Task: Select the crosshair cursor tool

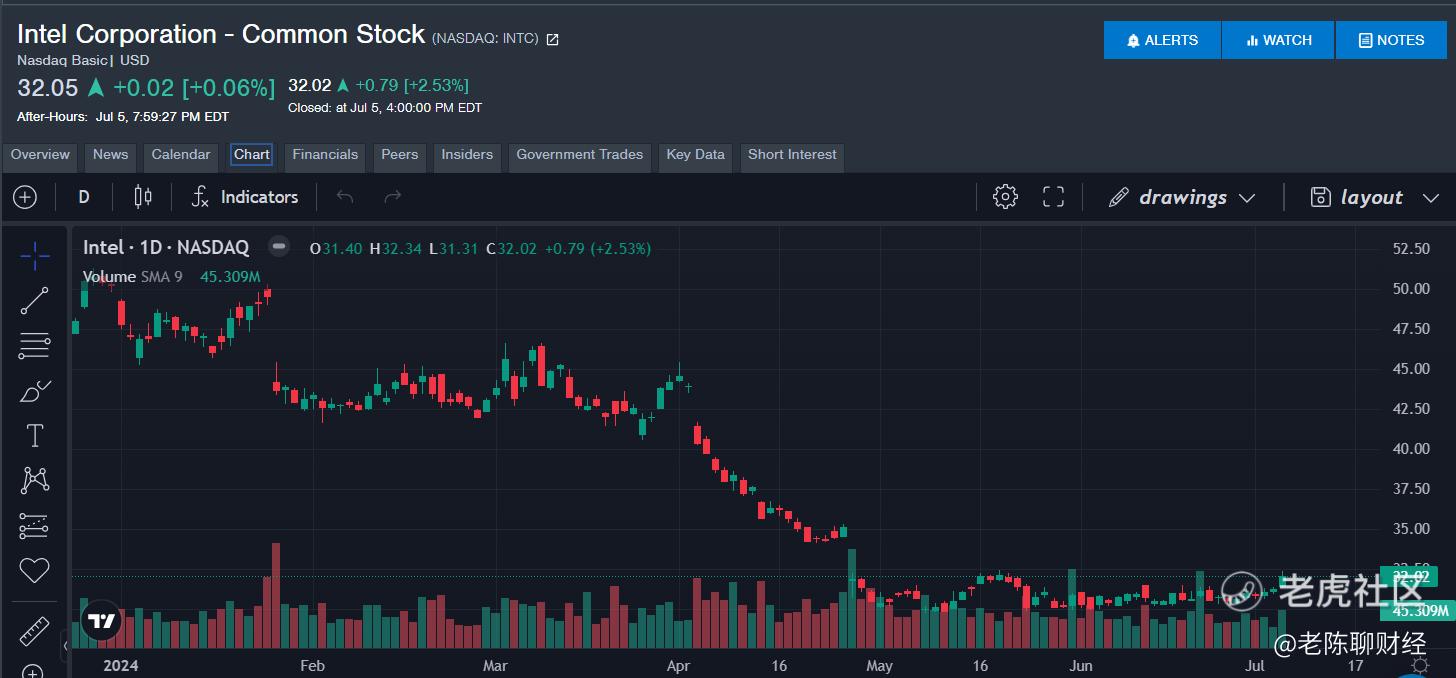Action: point(34,256)
